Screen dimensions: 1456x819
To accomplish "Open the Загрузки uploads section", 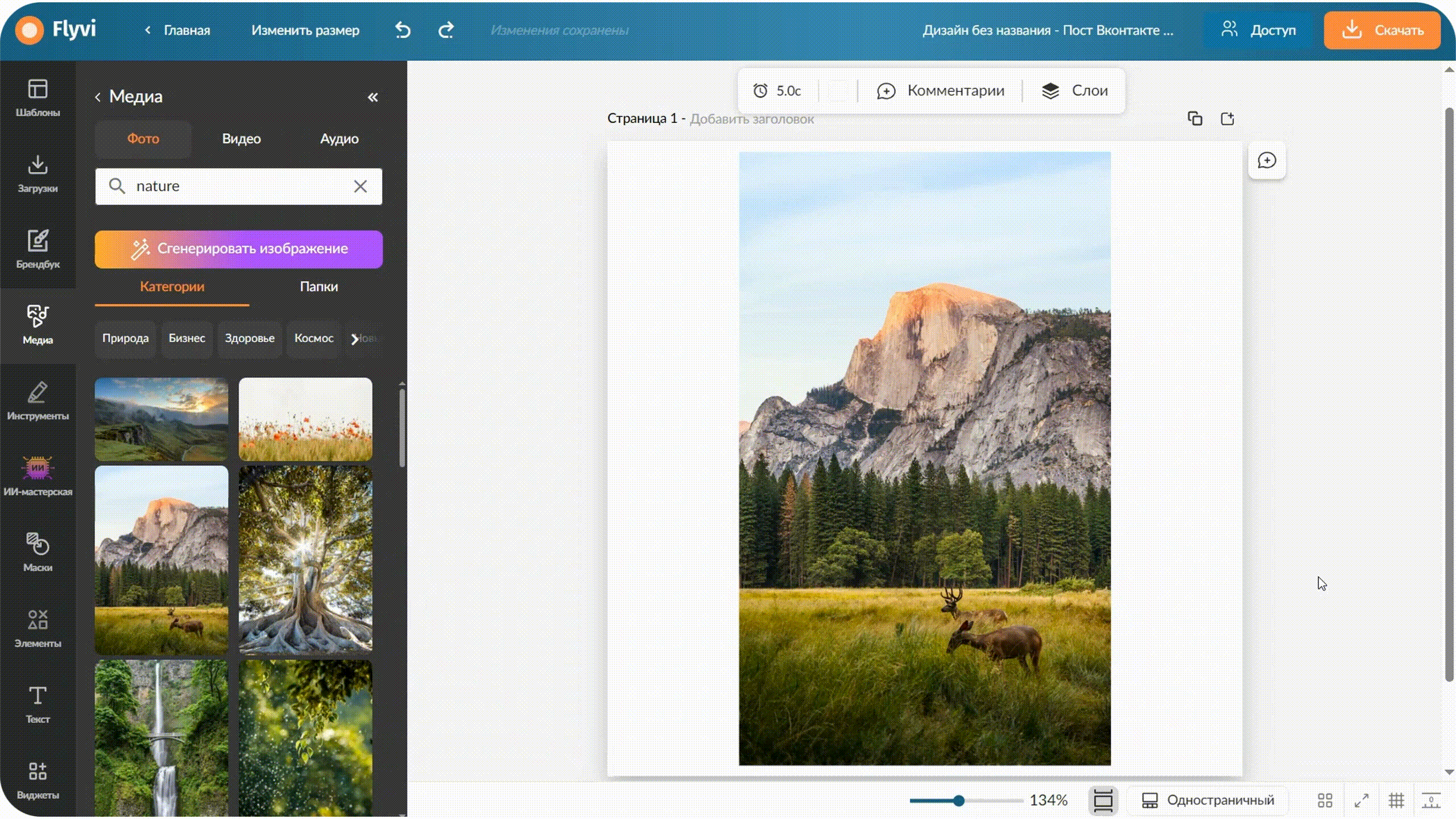I will click(x=38, y=173).
